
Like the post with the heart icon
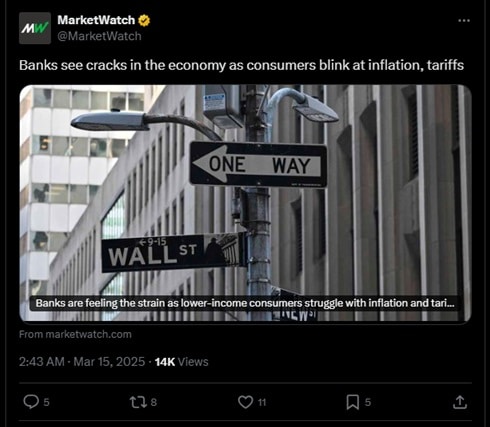tap(246, 402)
